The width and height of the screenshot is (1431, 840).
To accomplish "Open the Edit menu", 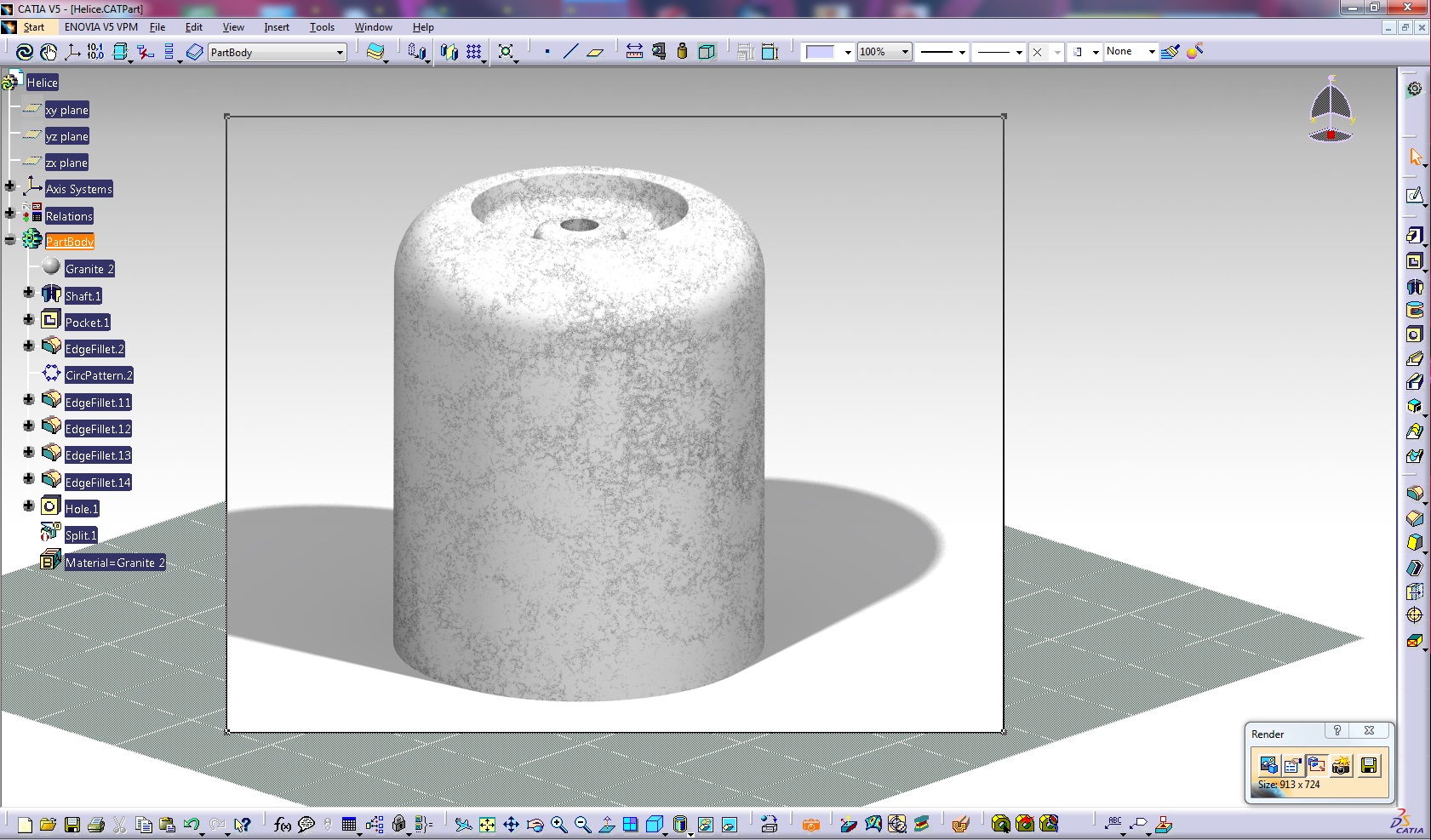I will (194, 27).
